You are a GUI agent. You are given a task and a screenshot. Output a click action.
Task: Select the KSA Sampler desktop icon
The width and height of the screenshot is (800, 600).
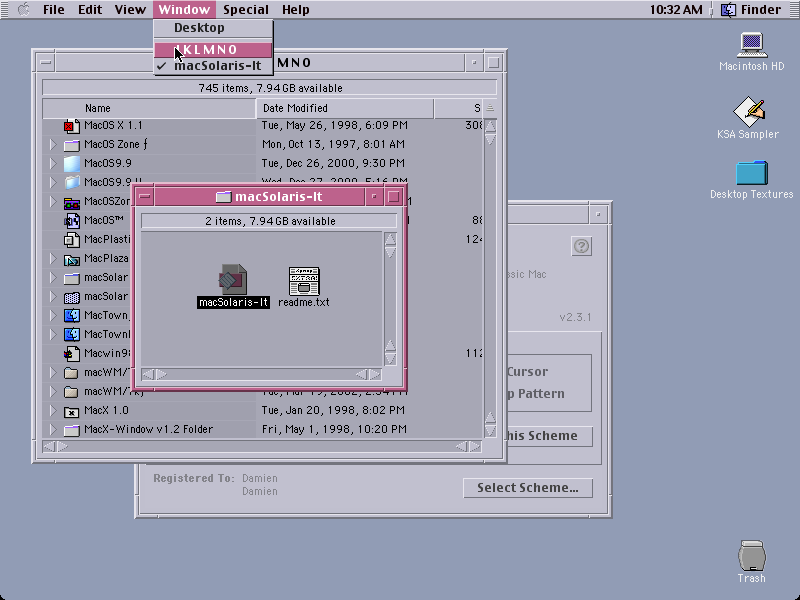pyautogui.click(x=748, y=111)
